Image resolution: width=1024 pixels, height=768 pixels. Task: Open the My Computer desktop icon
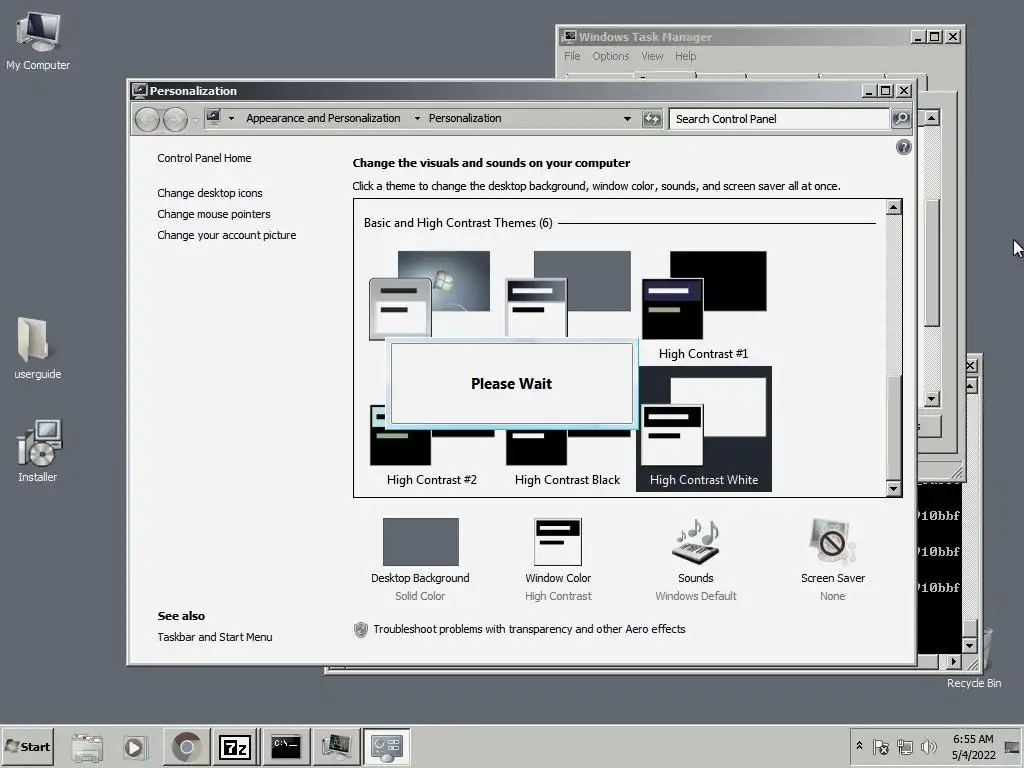click(38, 40)
